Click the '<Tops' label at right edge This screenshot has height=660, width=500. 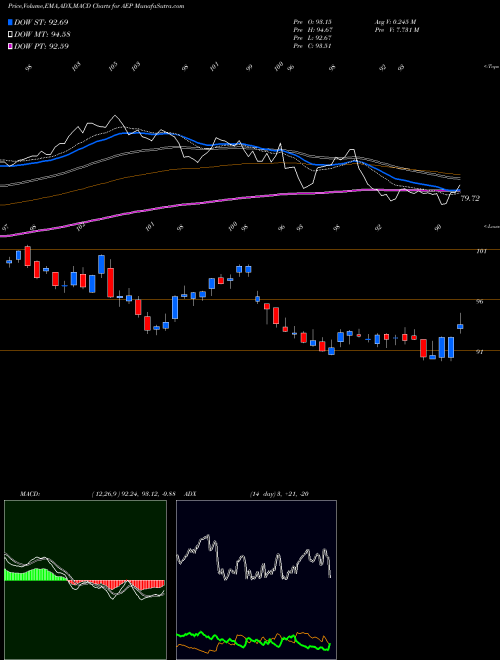click(x=492, y=67)
